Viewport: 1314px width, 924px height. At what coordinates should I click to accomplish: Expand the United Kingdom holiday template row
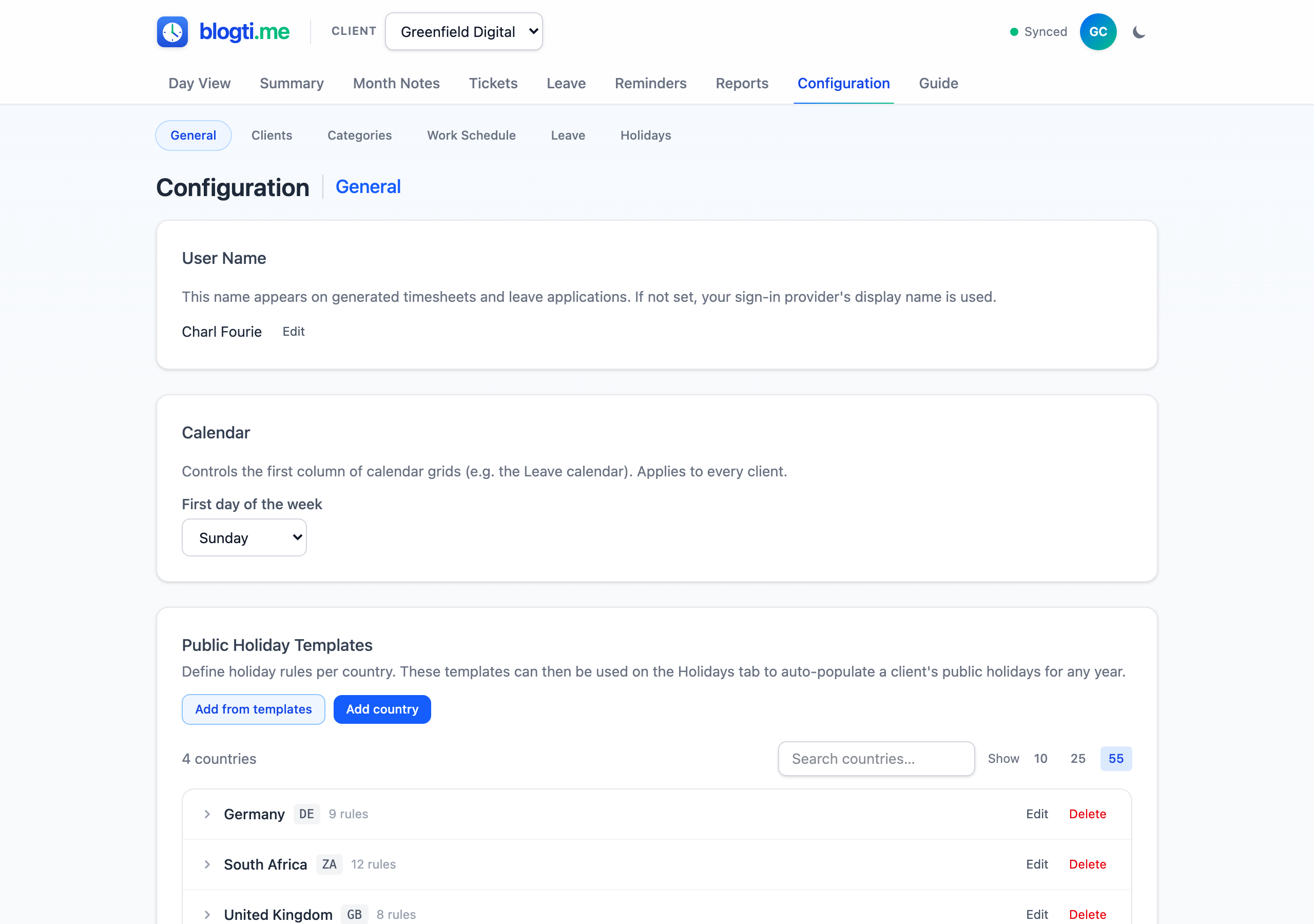pyautogui.click(x=207, y=914)
